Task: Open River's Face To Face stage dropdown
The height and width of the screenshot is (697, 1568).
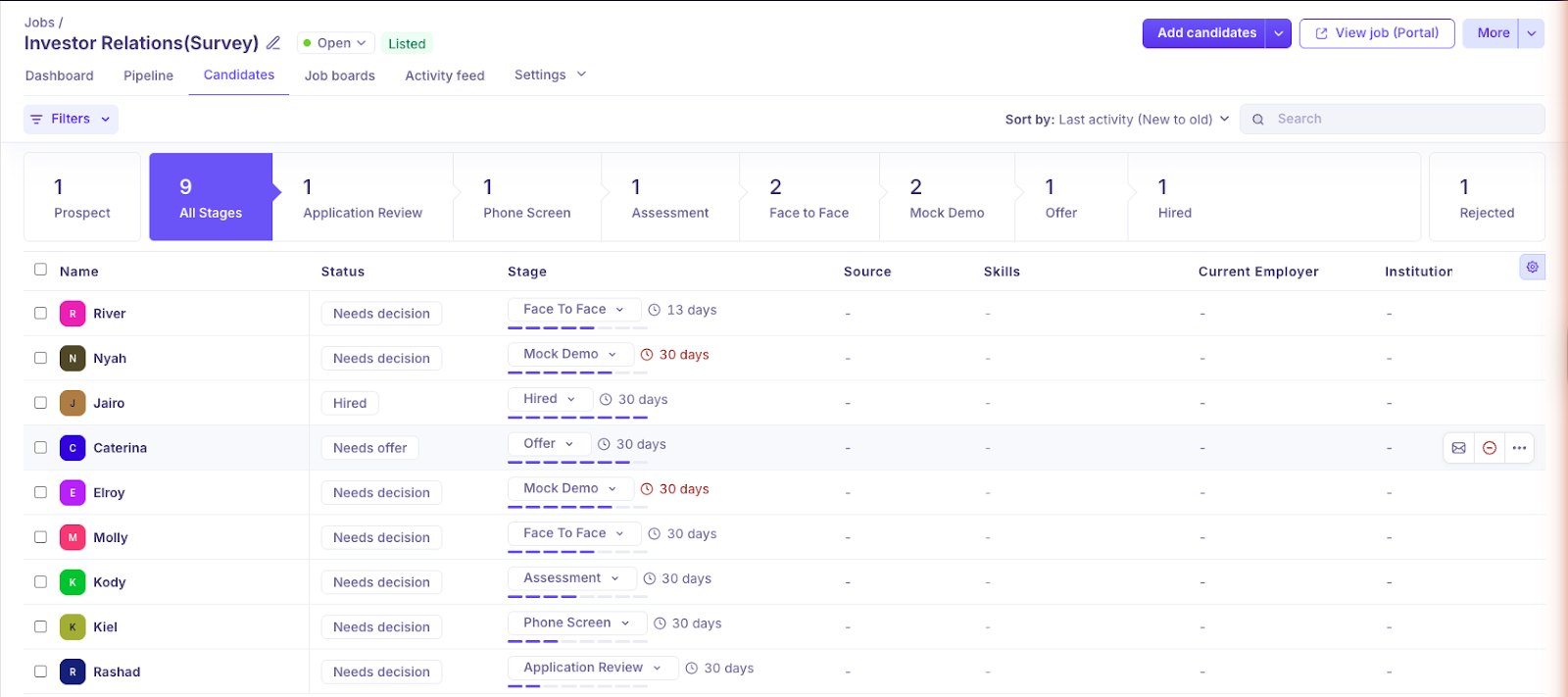Action: pos(574,310)
